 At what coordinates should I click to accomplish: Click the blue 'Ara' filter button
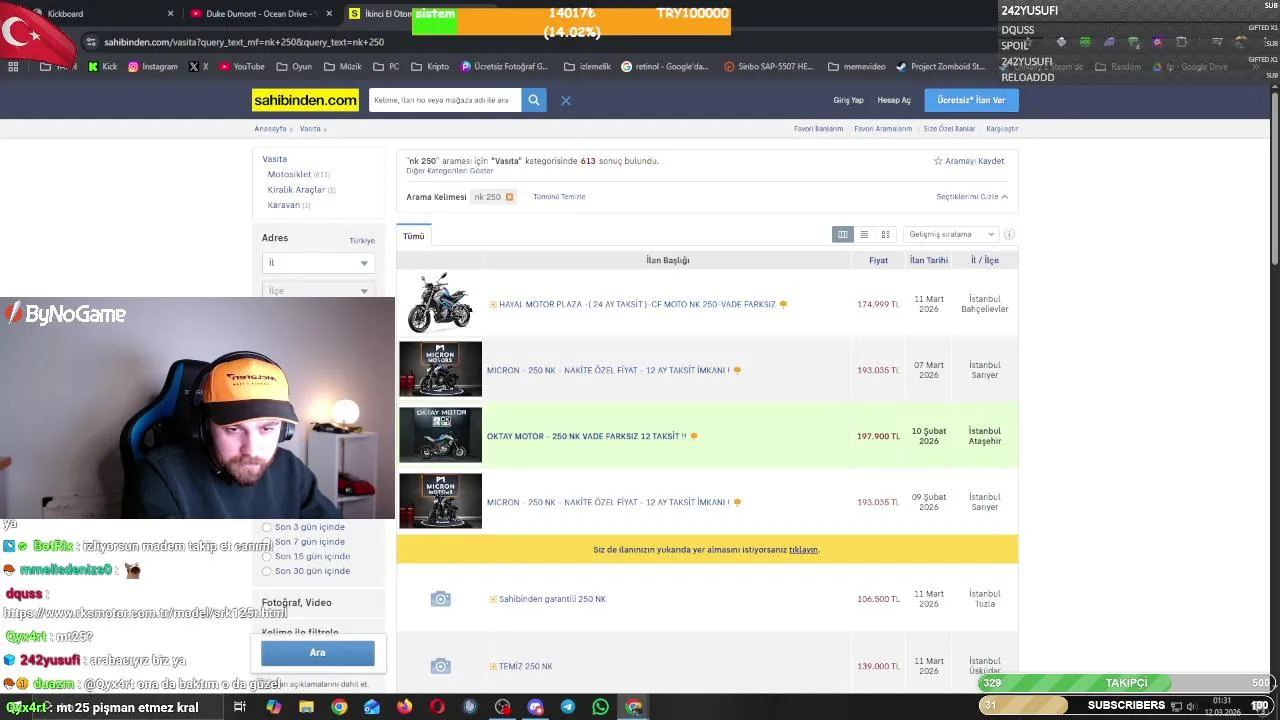pos(318,653)
